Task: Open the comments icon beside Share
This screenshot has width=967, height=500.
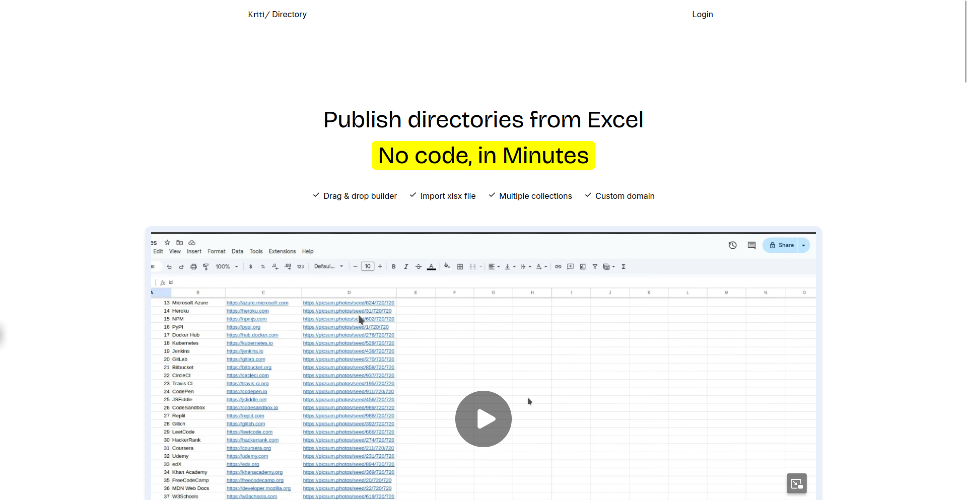Action: pyautogui.click(x=752, y=245)
